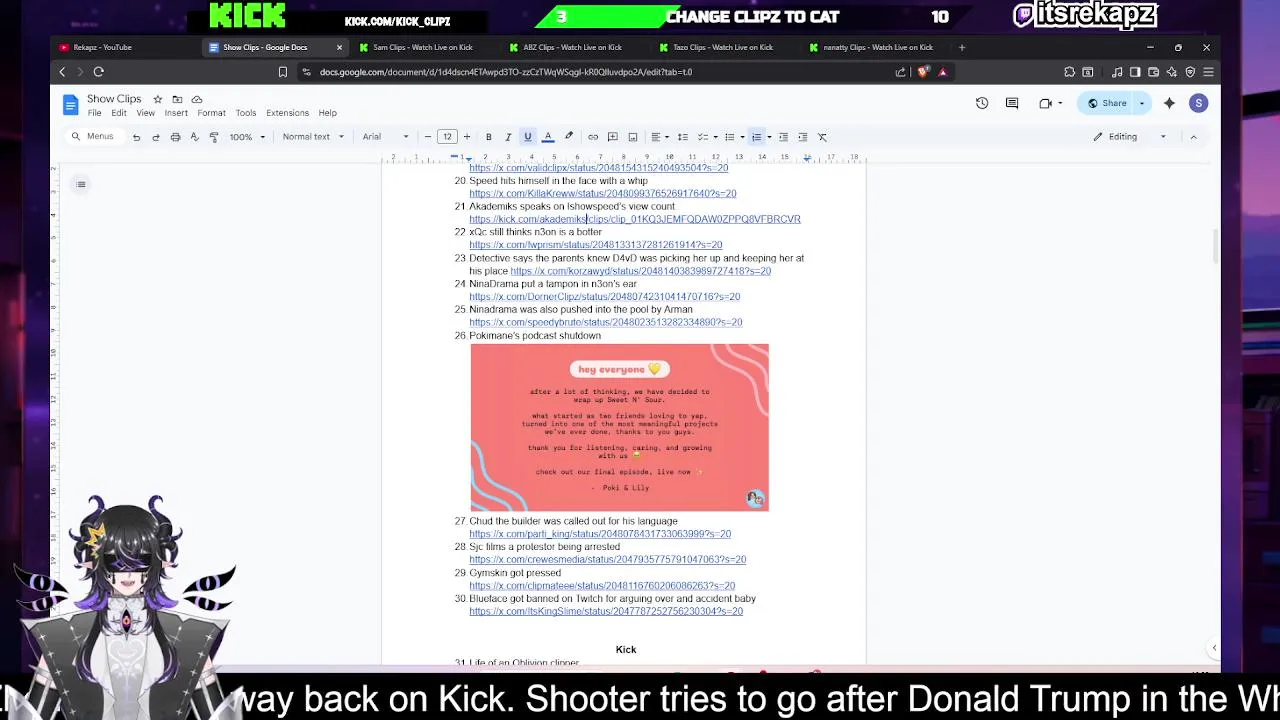Print the Show Clips document
Screen dimensions: 1280x720
175,137
